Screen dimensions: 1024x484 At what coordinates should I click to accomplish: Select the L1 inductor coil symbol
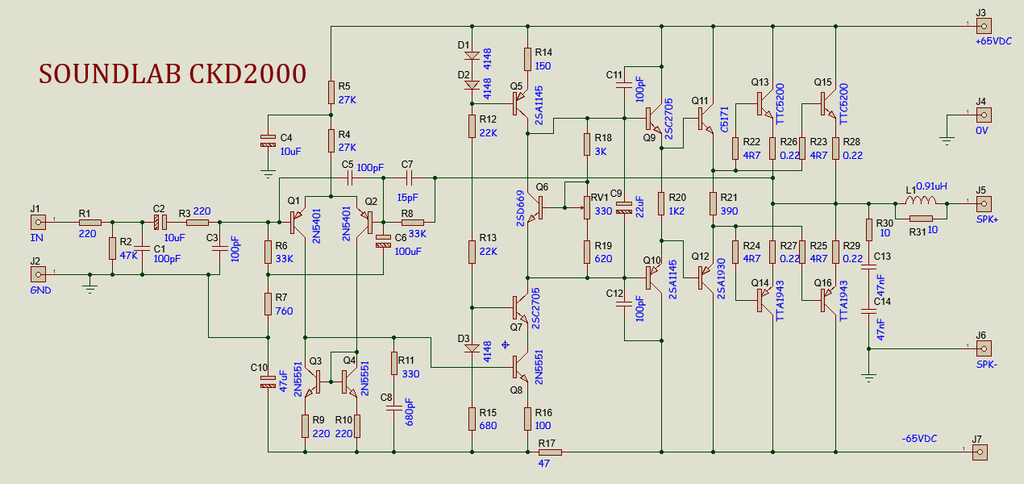click(921, 201)
